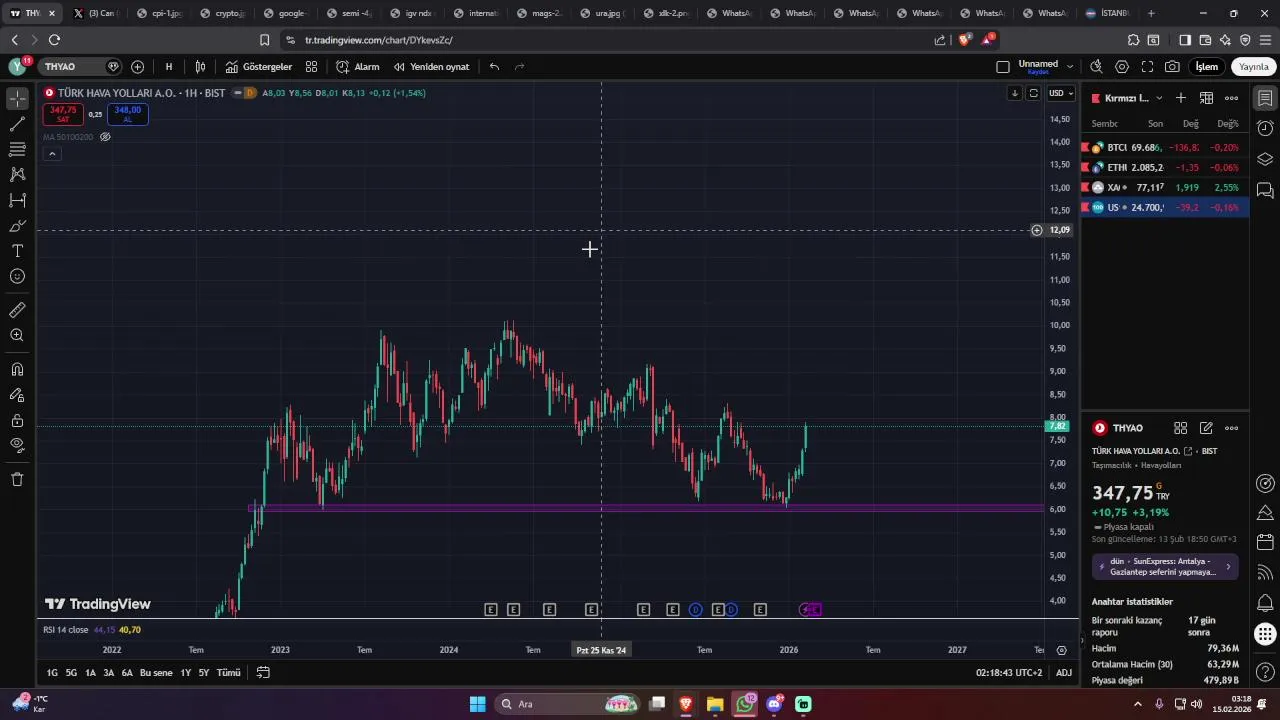Activate the zoom in tool
The width and height of the screenshot is (1280, 720).
(x=17, y=335)
